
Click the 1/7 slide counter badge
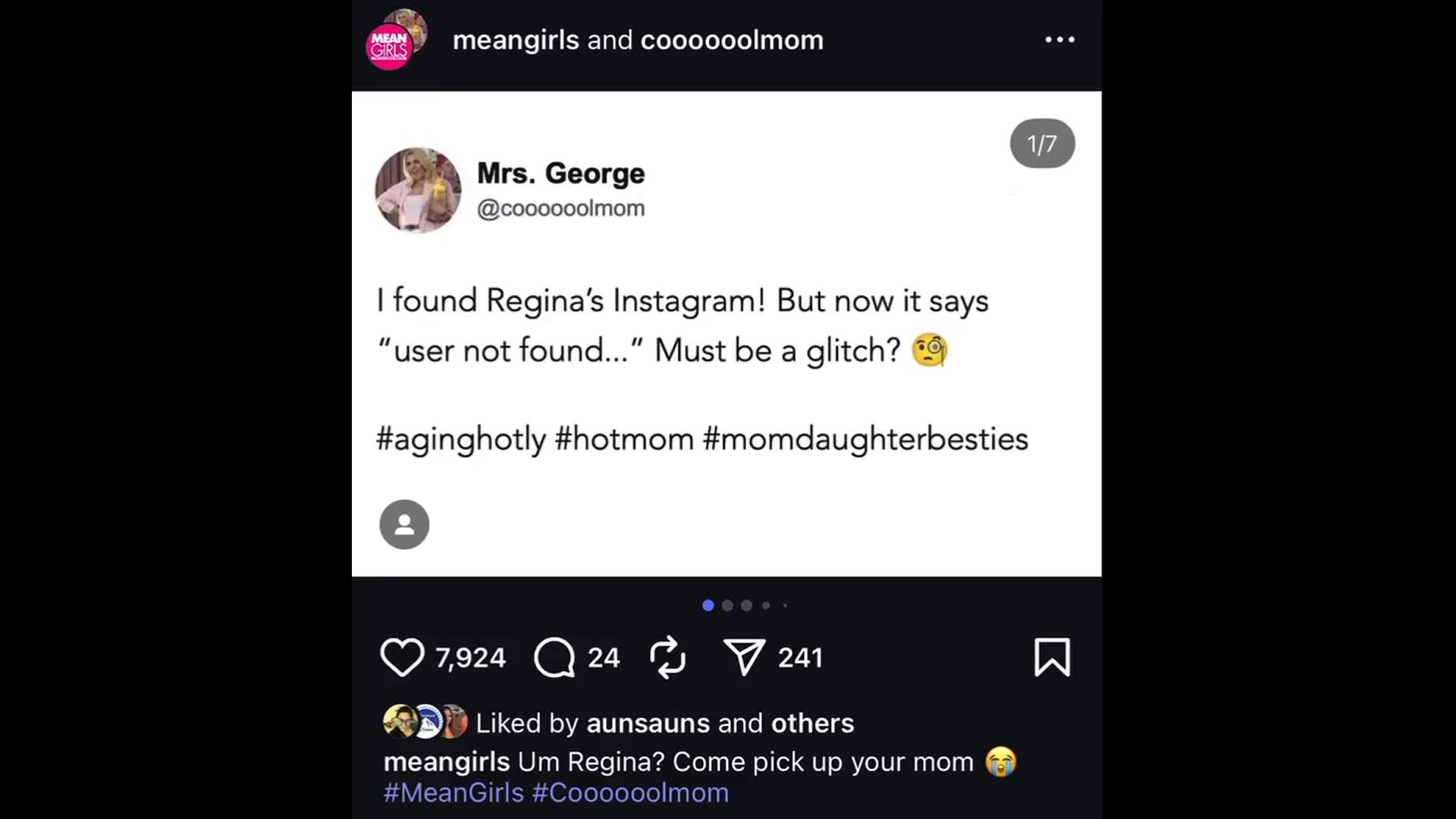pyautogui.click(x=1042, y=143)
